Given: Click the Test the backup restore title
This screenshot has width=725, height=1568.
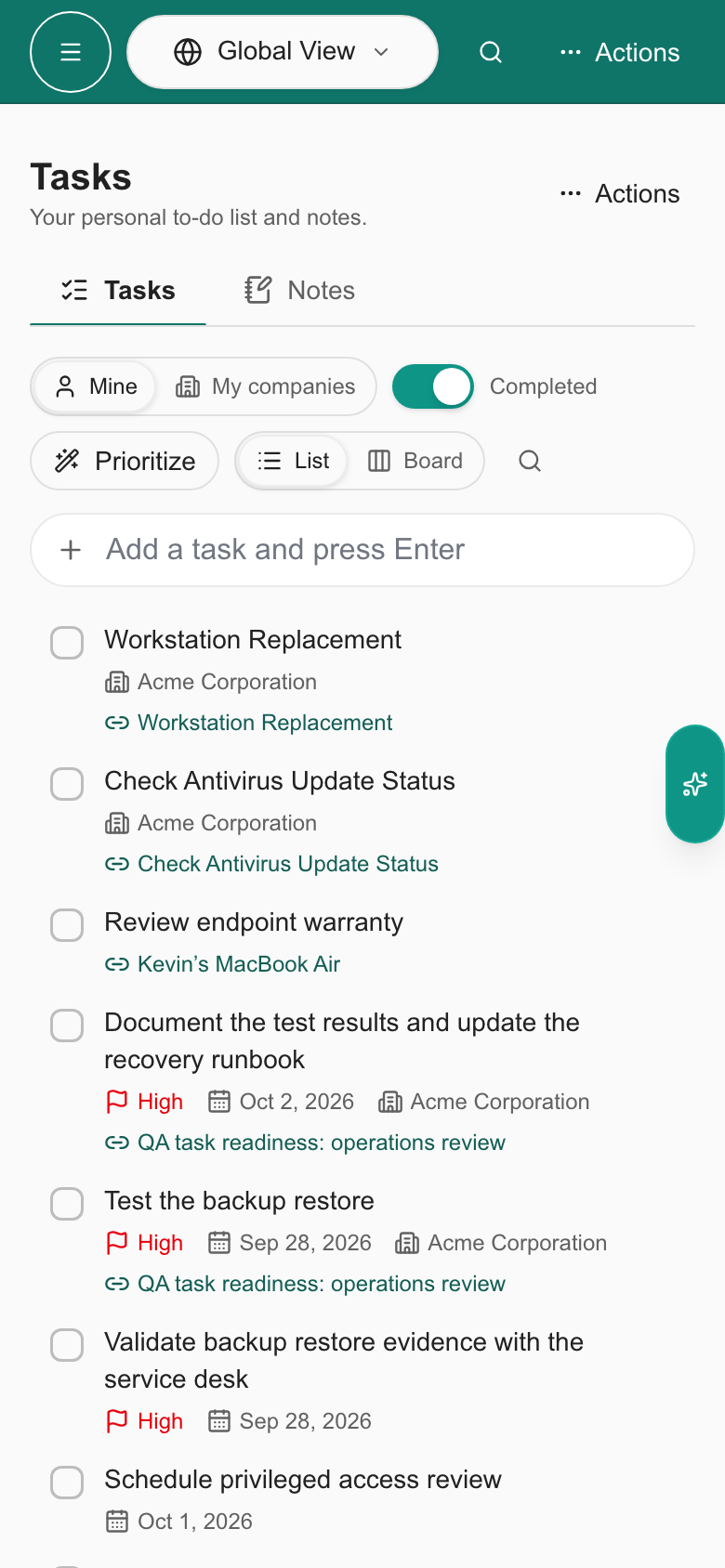Looking at the screenshot, I should pyautogui.click(x=239, y=1201).
